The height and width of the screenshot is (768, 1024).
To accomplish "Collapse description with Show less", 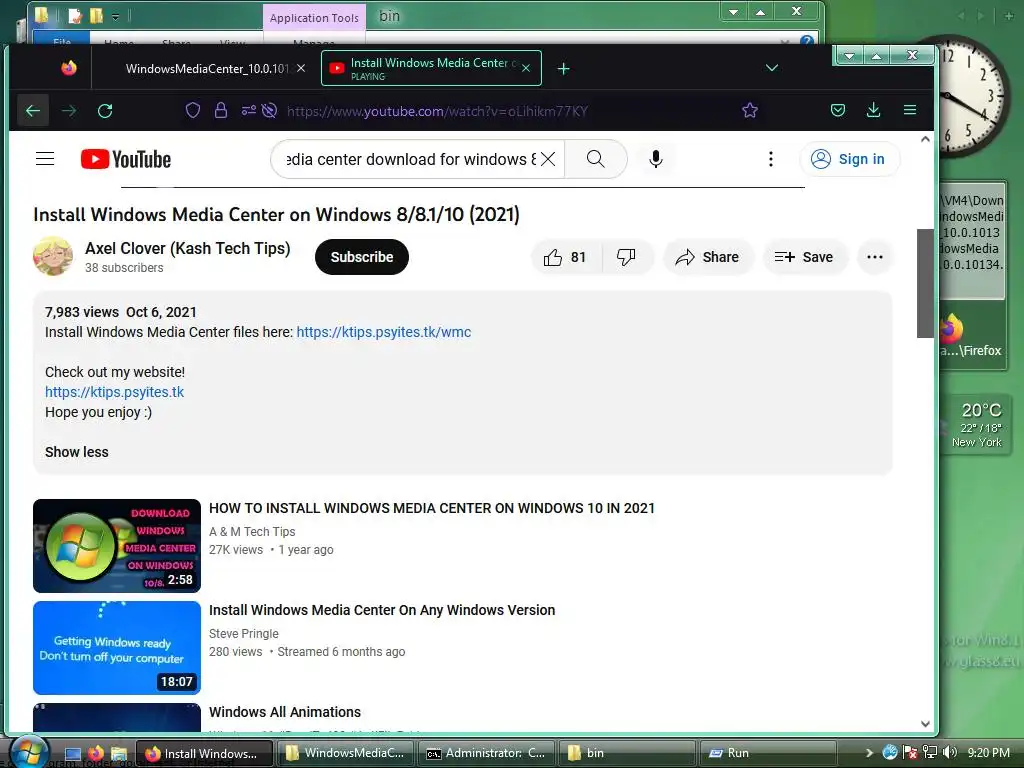I will click(76, 452).
